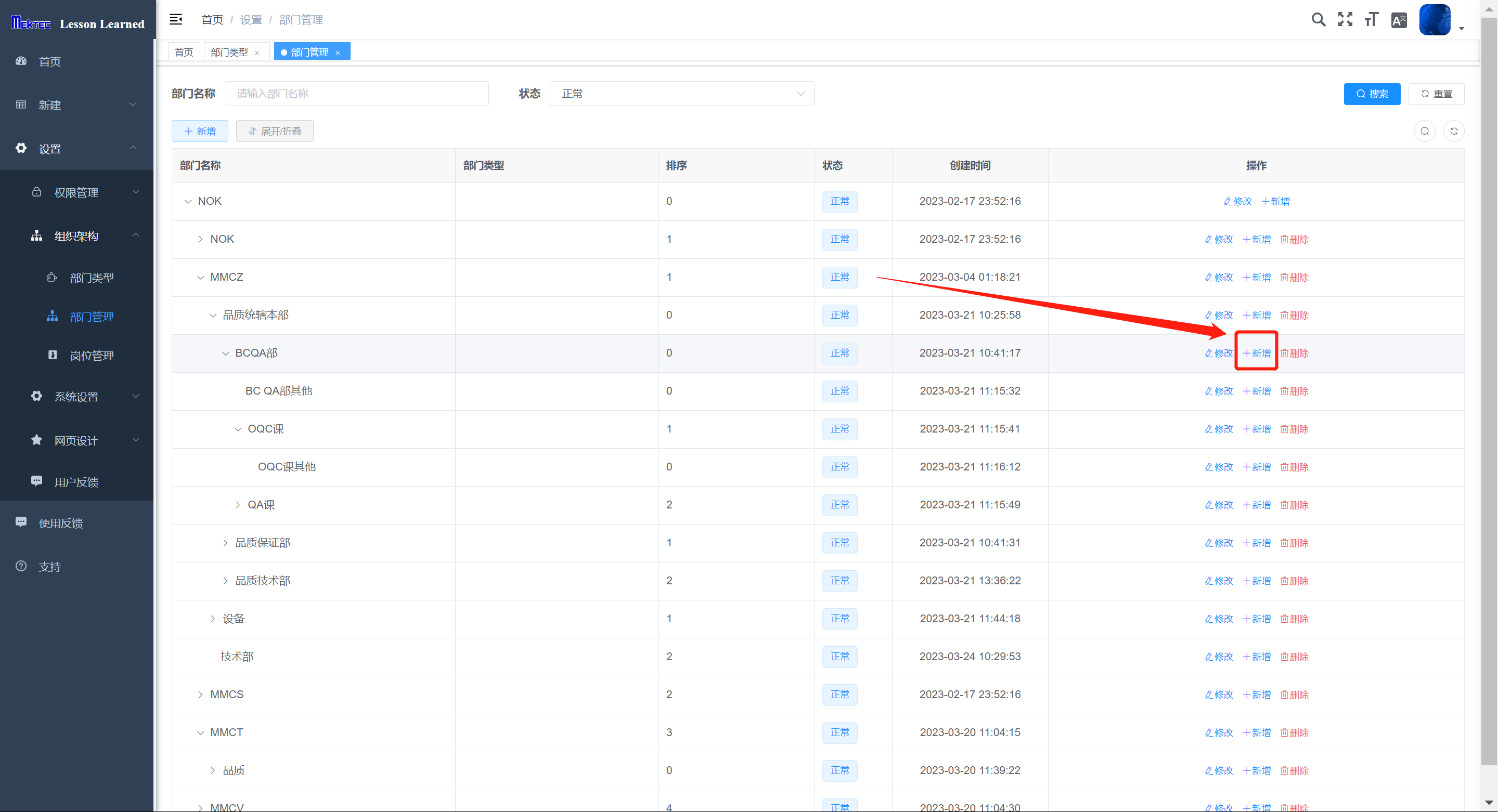Expand the 品质技术部 row
Image resolution: width=1498 pixels, height=812 pixels.
coord(225,581)
